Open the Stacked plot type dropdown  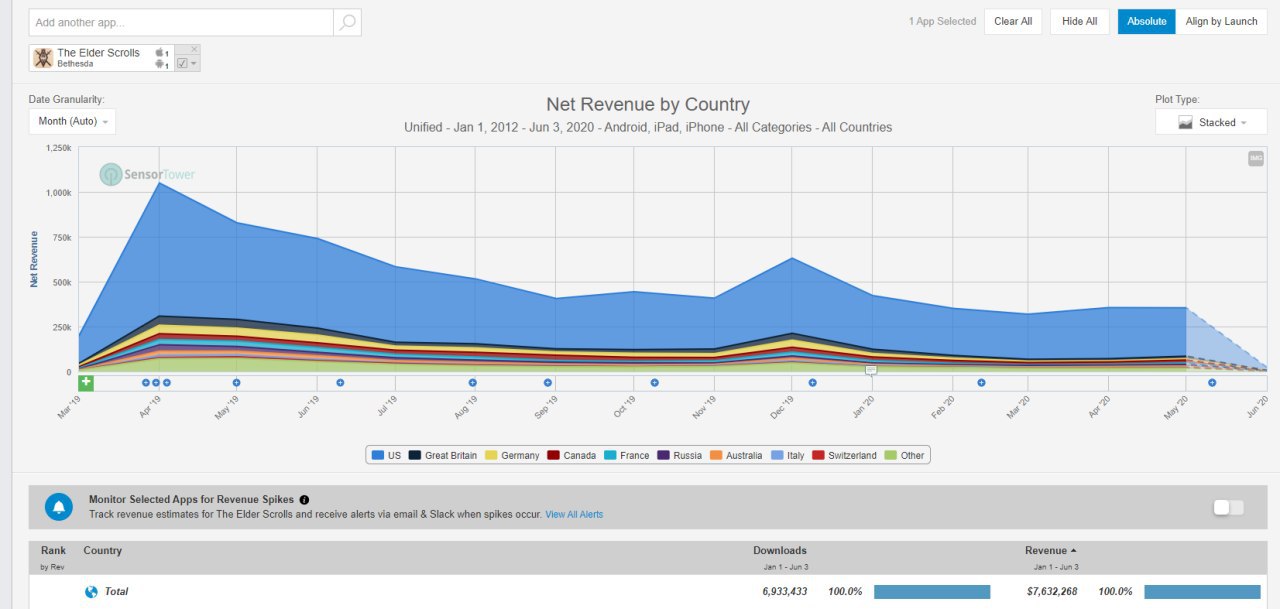pyautogui.click(x=1212, y=122)
